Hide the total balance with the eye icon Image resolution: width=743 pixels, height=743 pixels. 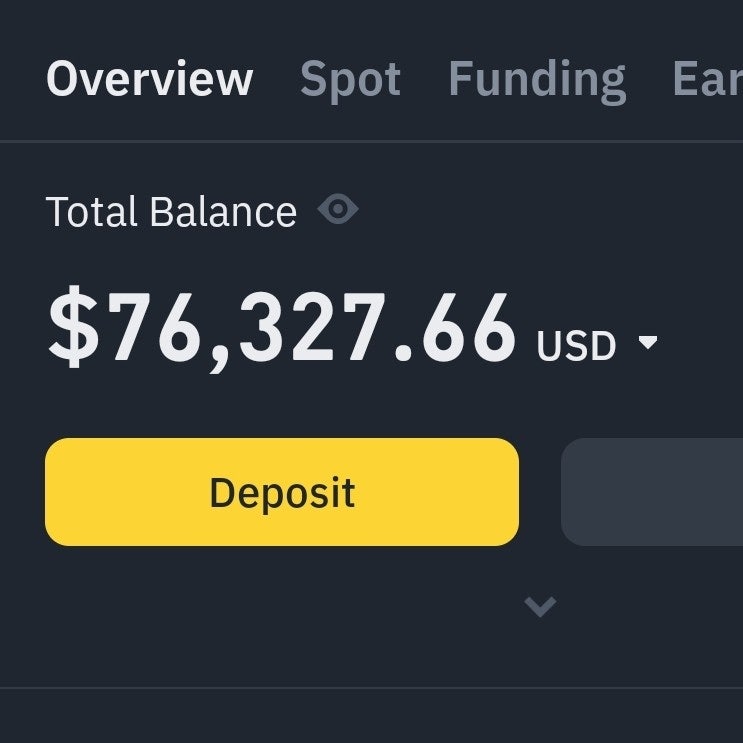click(x=338, y=210)
